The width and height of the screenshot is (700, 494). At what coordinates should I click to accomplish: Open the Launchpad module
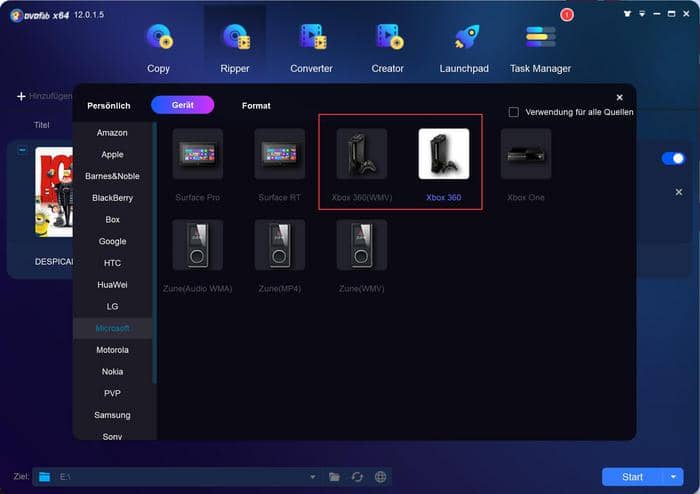(464, 48)
